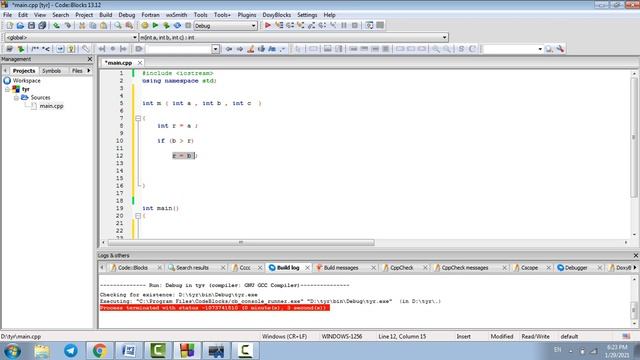Click the Next line debug icon
The image size is (640, 360).
[290, 25]
